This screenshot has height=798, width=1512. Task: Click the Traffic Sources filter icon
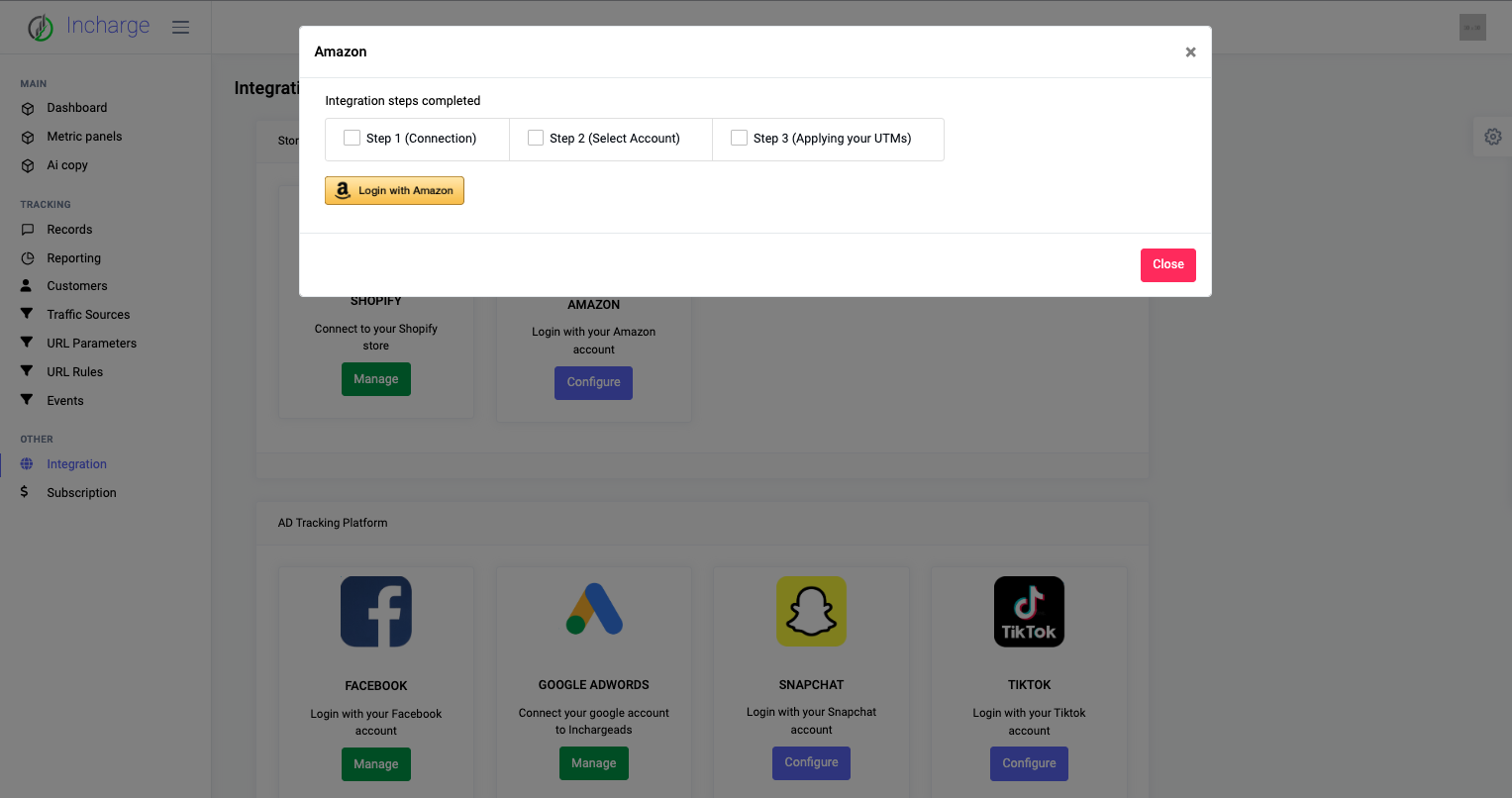tap(27, 314)
